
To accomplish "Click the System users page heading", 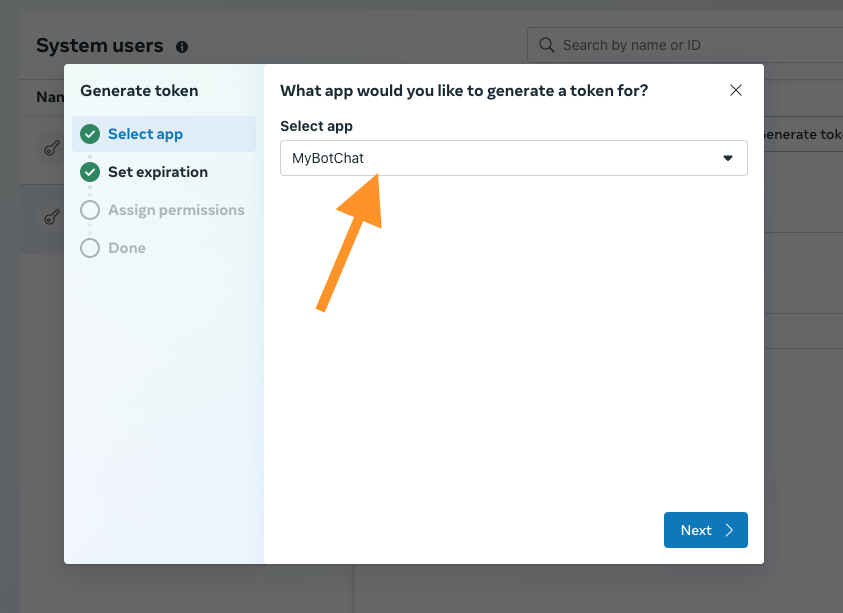I will coord(99,46).
